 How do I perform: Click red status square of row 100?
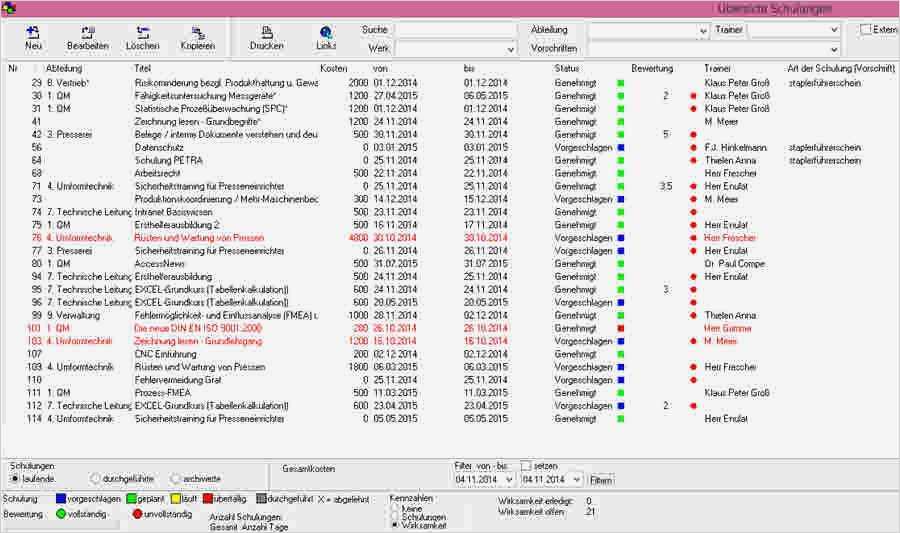pyautogui.click(x=620, y=328)
